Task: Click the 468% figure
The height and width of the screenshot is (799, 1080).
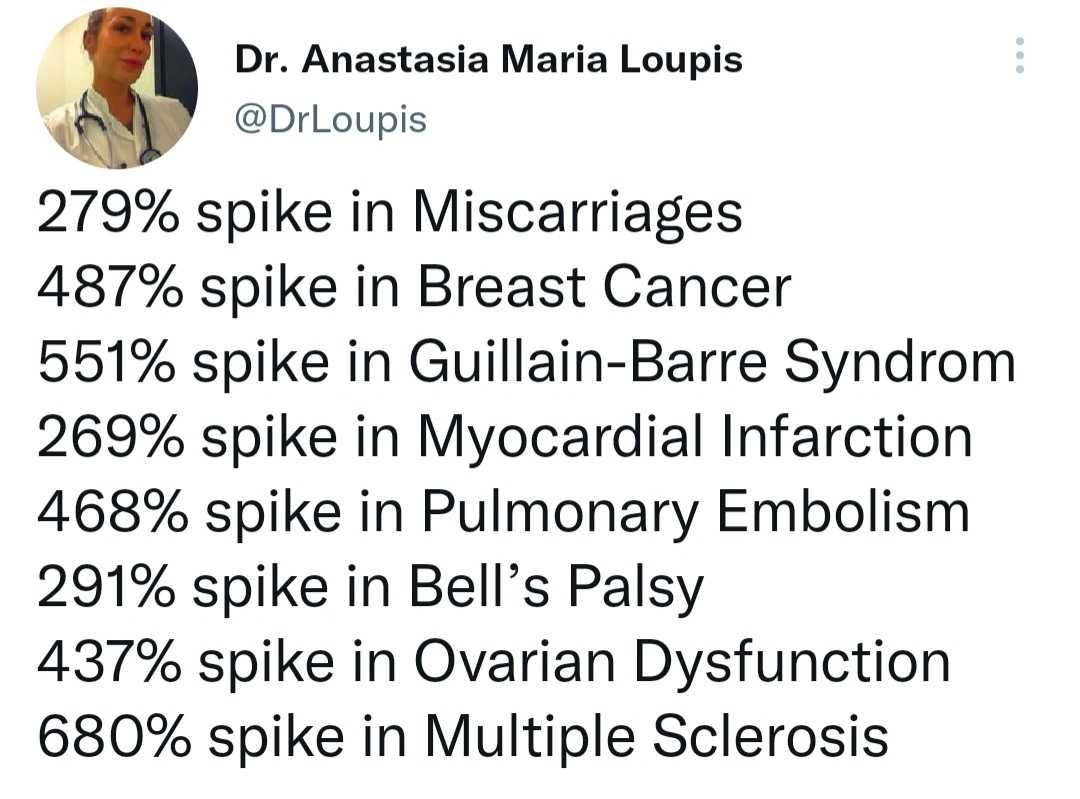Action: (112, 512)
